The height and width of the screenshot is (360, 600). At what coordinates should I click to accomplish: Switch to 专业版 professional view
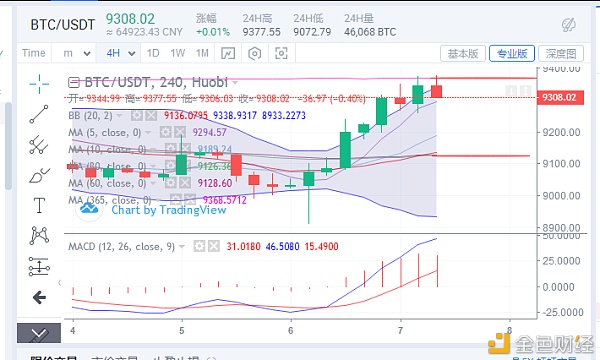(x=512, y=54)
